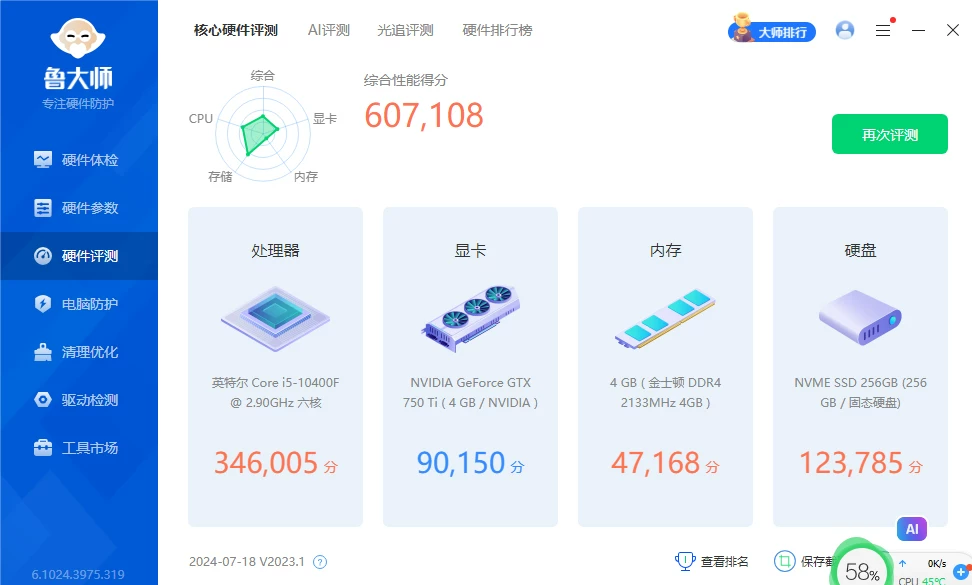Click the 58% memory usage circle
This screenshot has width=972, height=585.
coord(861,570)
